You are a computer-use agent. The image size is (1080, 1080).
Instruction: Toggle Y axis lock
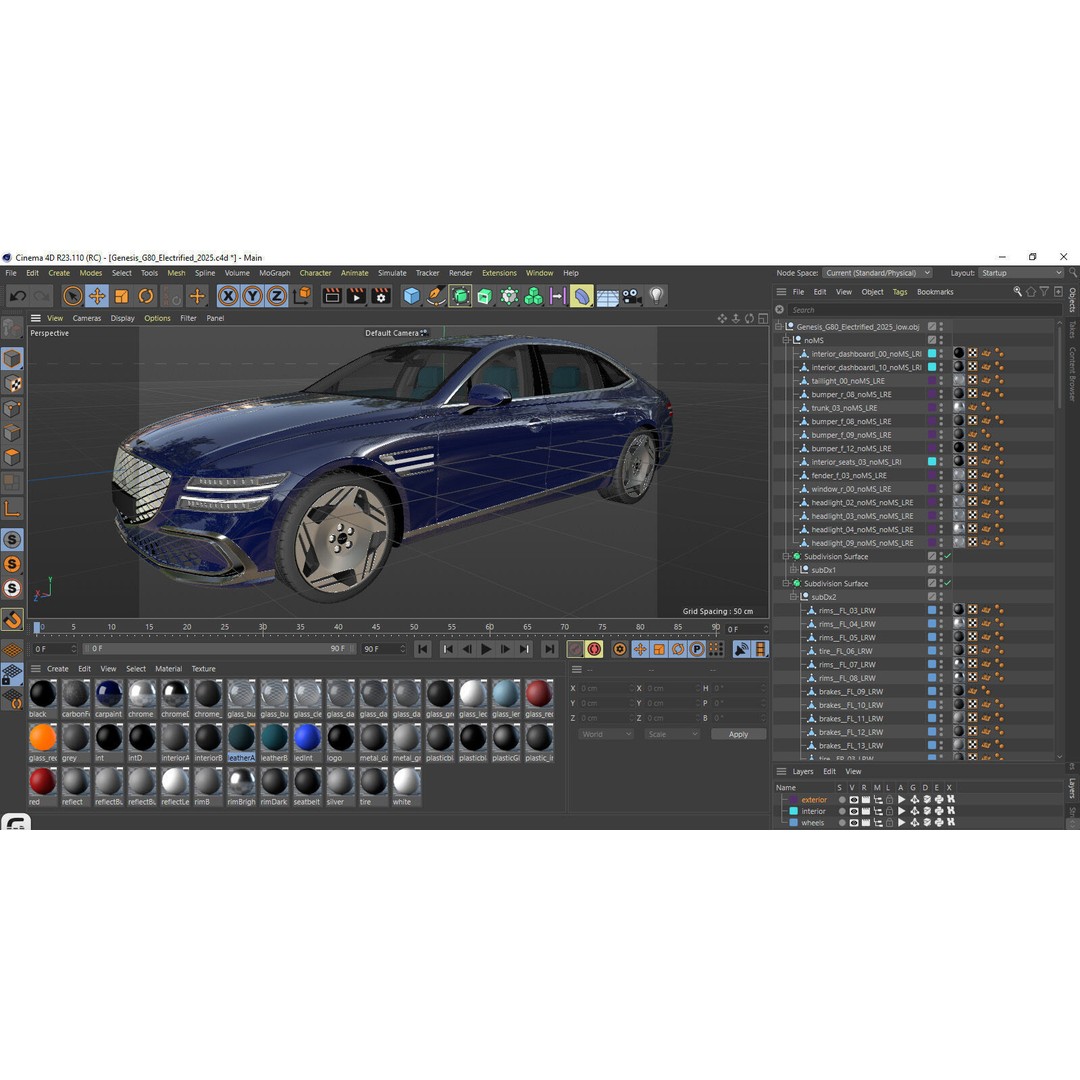252,296
